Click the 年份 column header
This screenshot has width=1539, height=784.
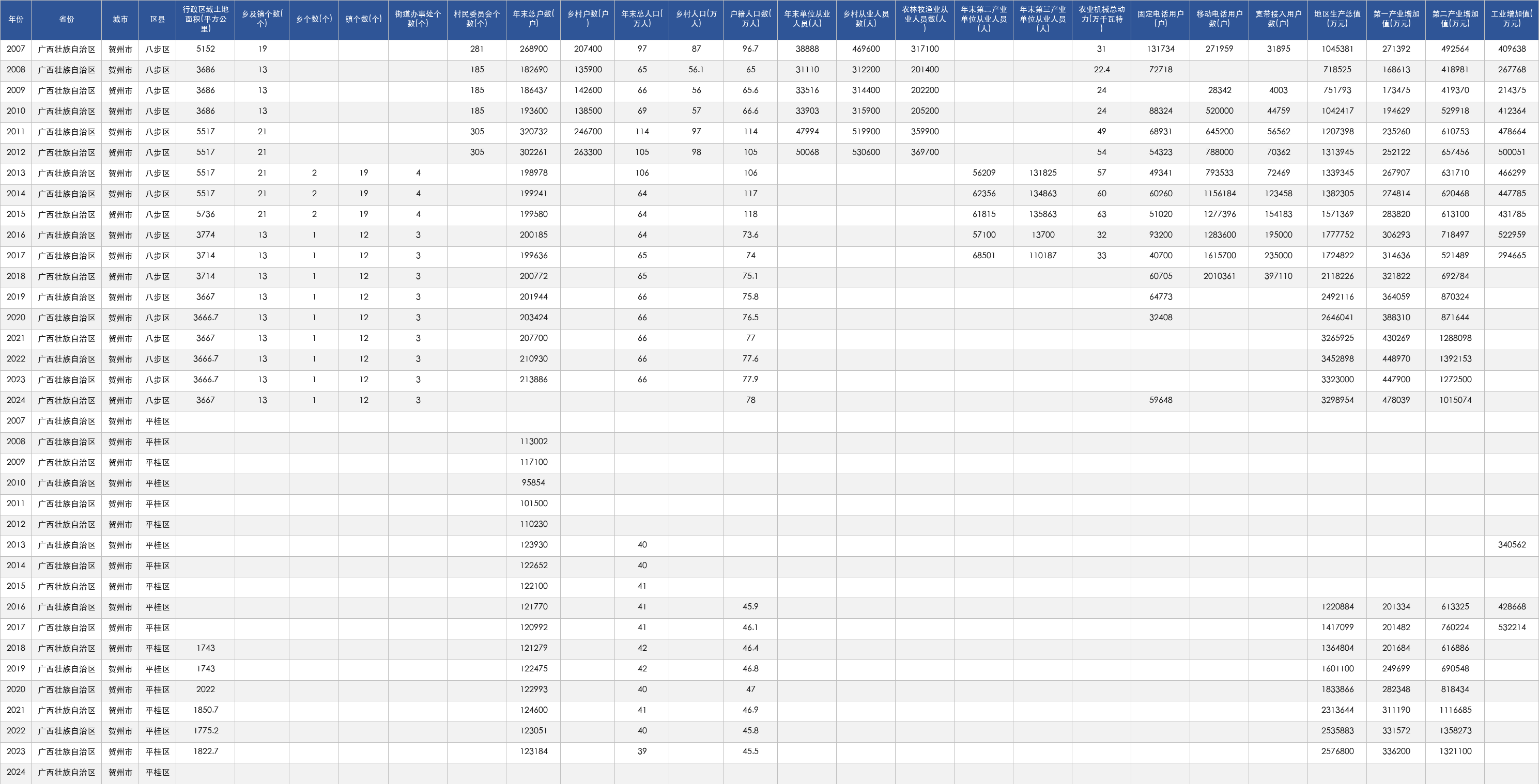click(16, 20)
